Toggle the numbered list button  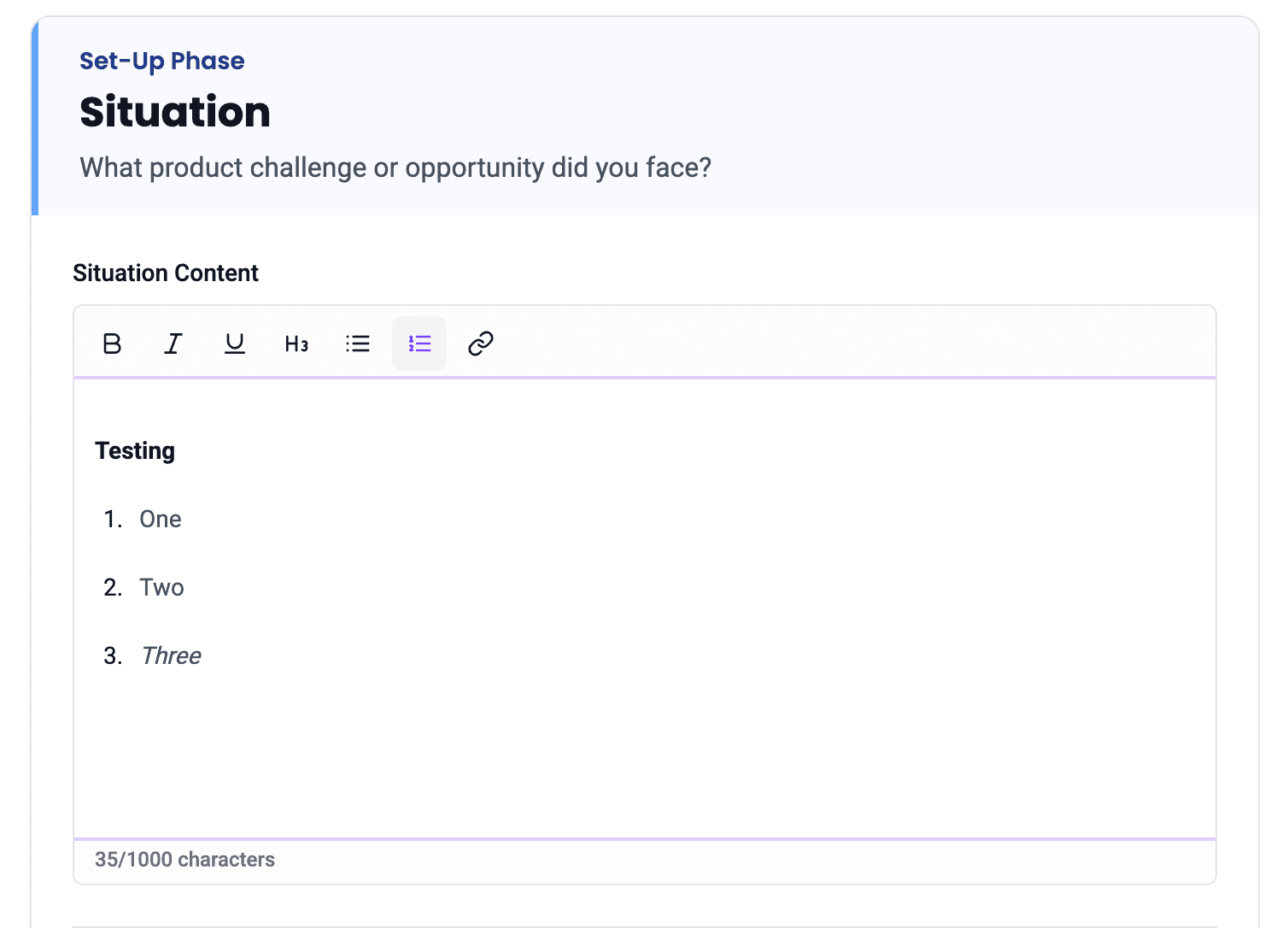click(419, 344)
